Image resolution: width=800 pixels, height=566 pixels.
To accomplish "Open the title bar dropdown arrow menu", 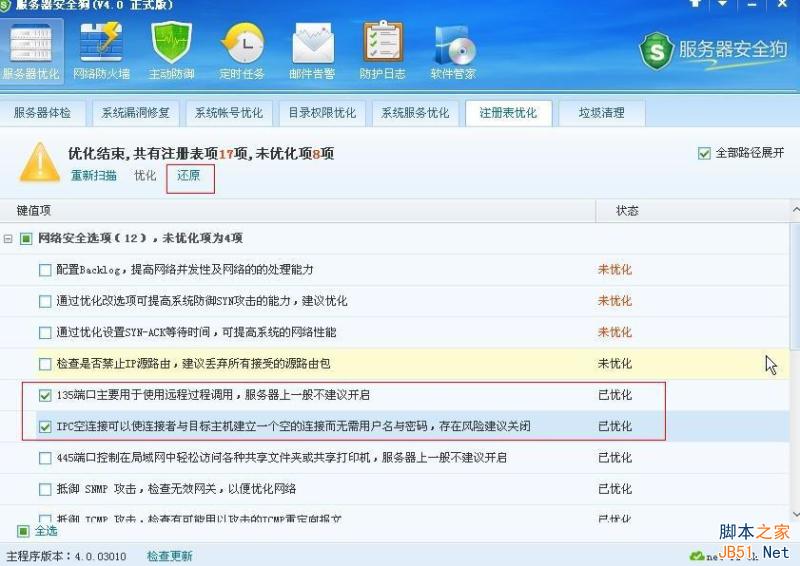I will pos(722,4).
